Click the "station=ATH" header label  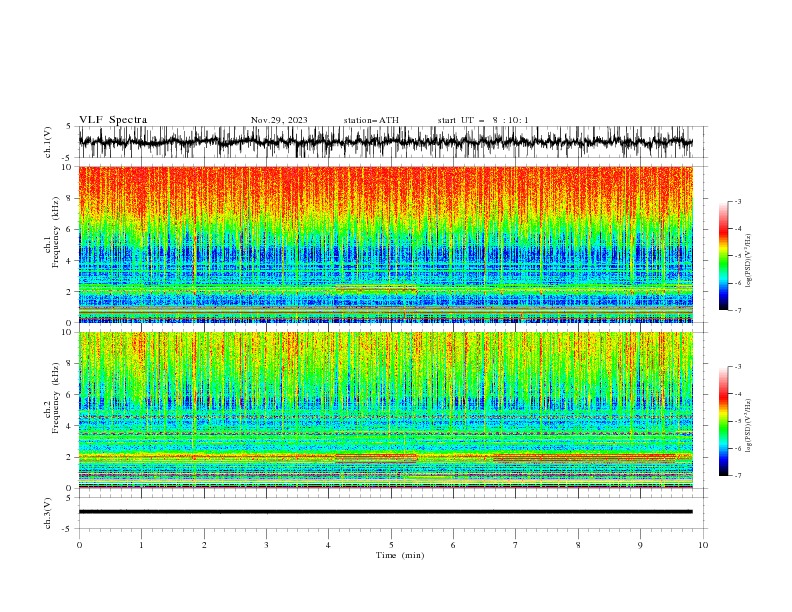pos(371,120)
